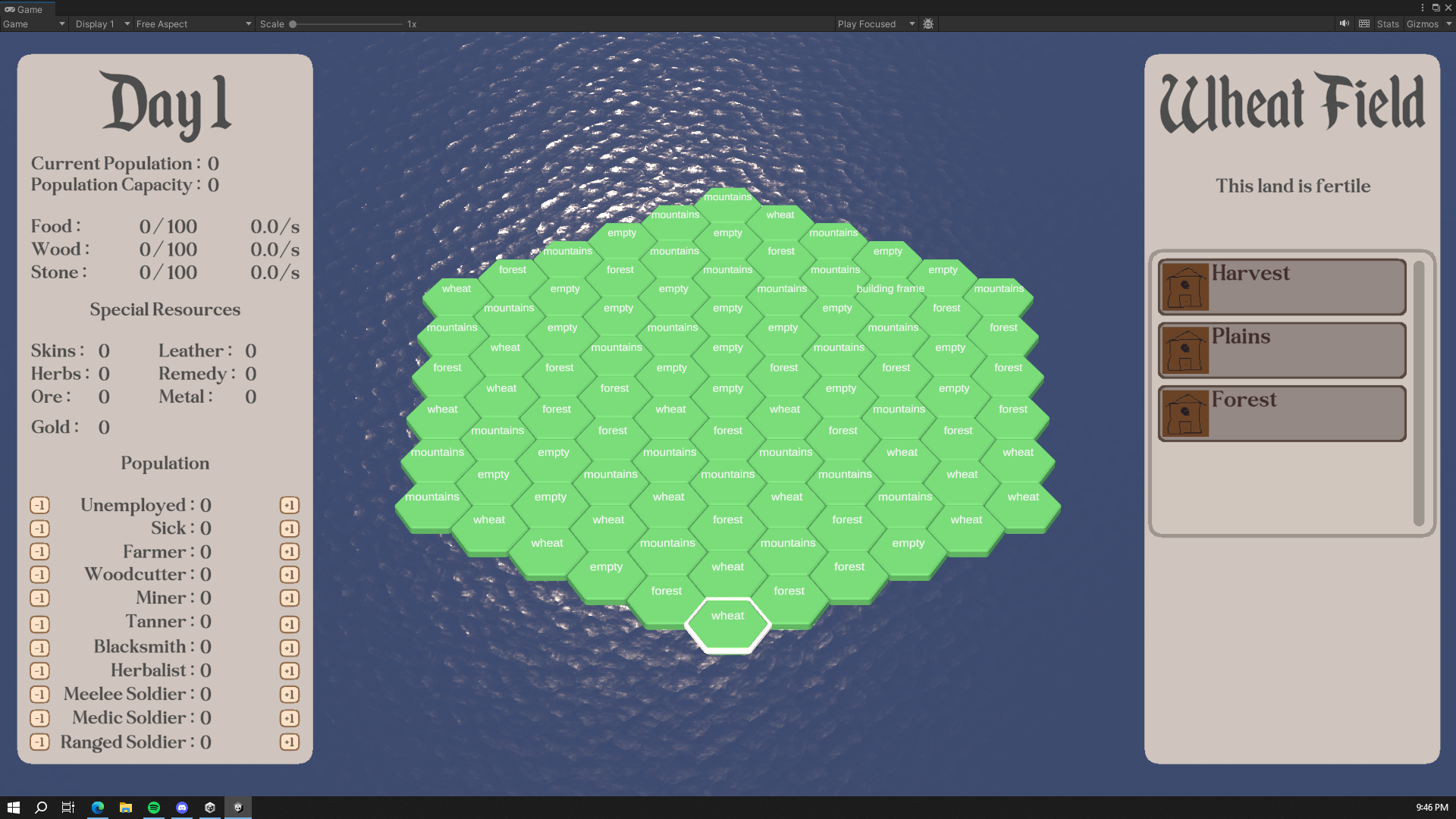
Task: Open Spotify from the taskbar
Action: (154, 808)
